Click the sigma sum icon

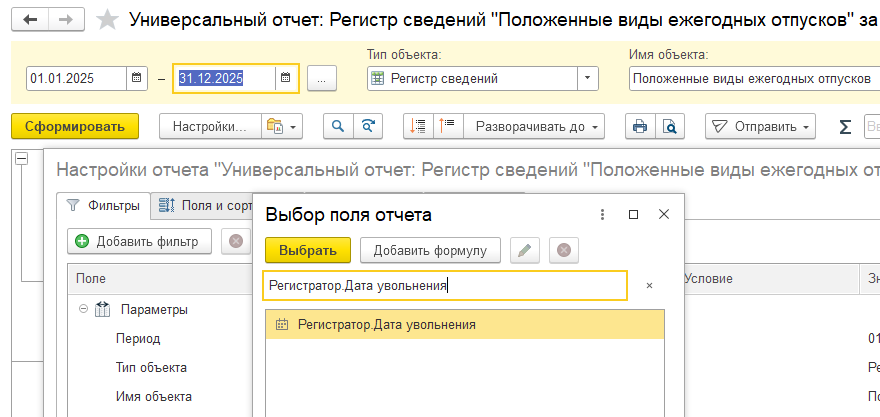point(845,127)
